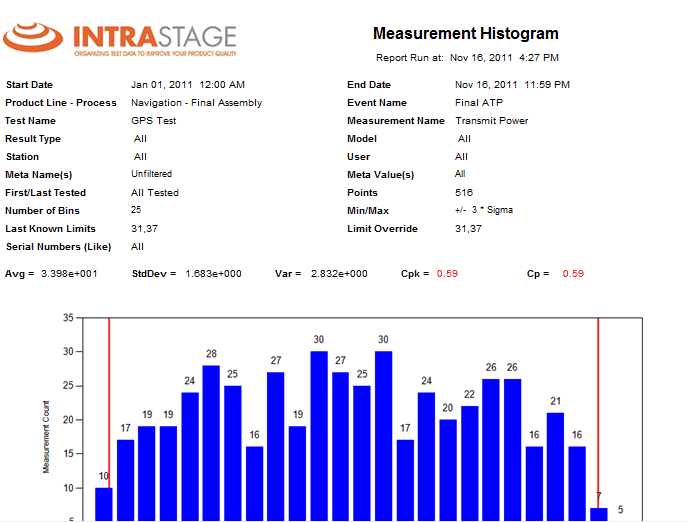Click the right red upper limit line
The width and height of the screenshot is (689, 522).
click(x=598, y=400)
